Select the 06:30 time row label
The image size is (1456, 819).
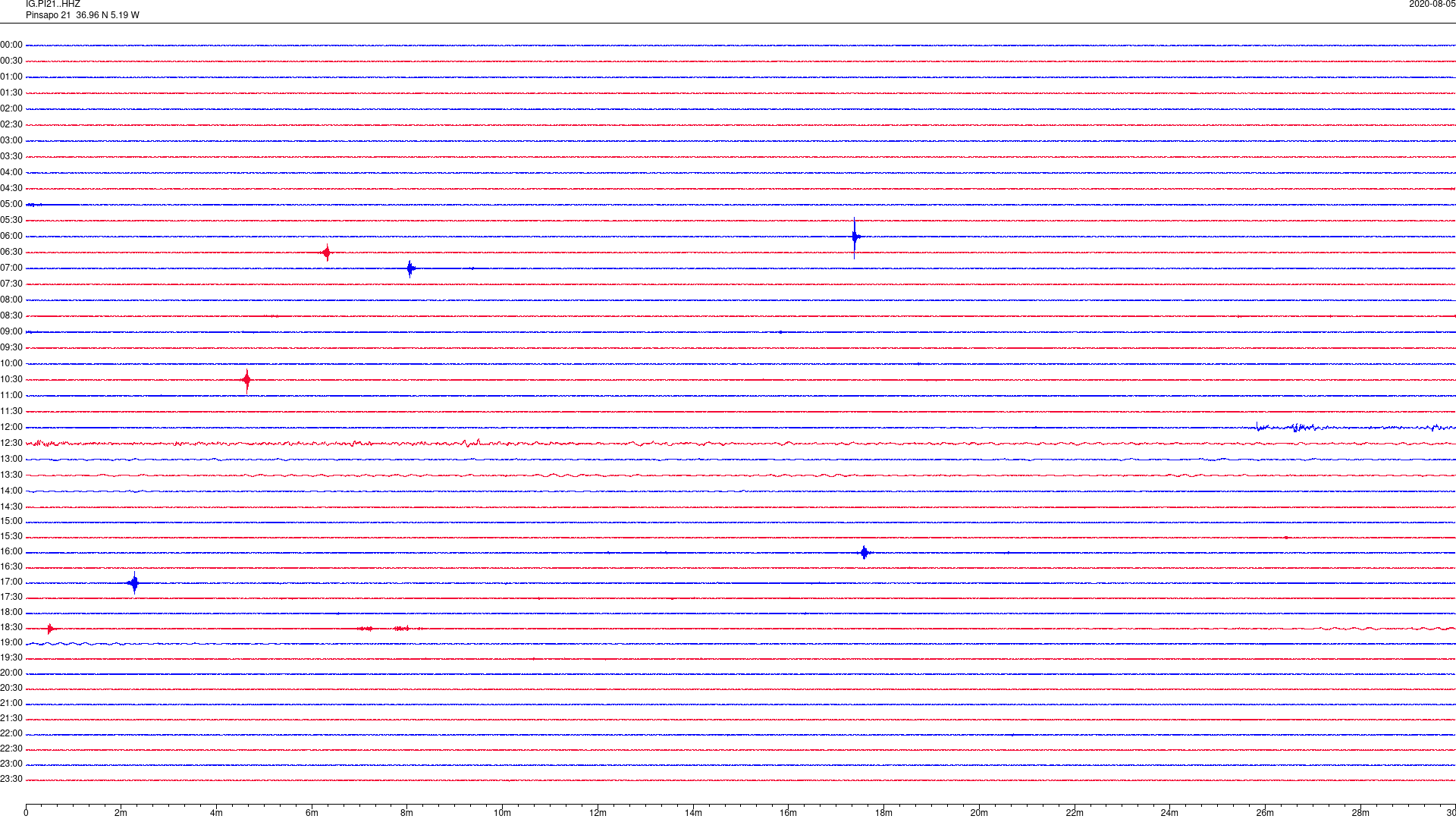[11, 253]
